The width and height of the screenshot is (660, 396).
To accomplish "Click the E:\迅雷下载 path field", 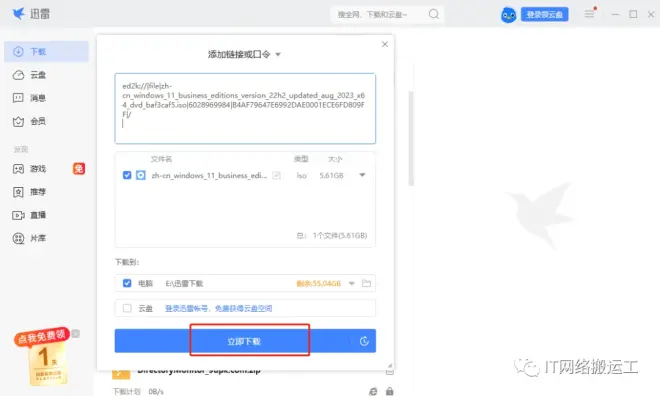I will (x=184, y=284).
